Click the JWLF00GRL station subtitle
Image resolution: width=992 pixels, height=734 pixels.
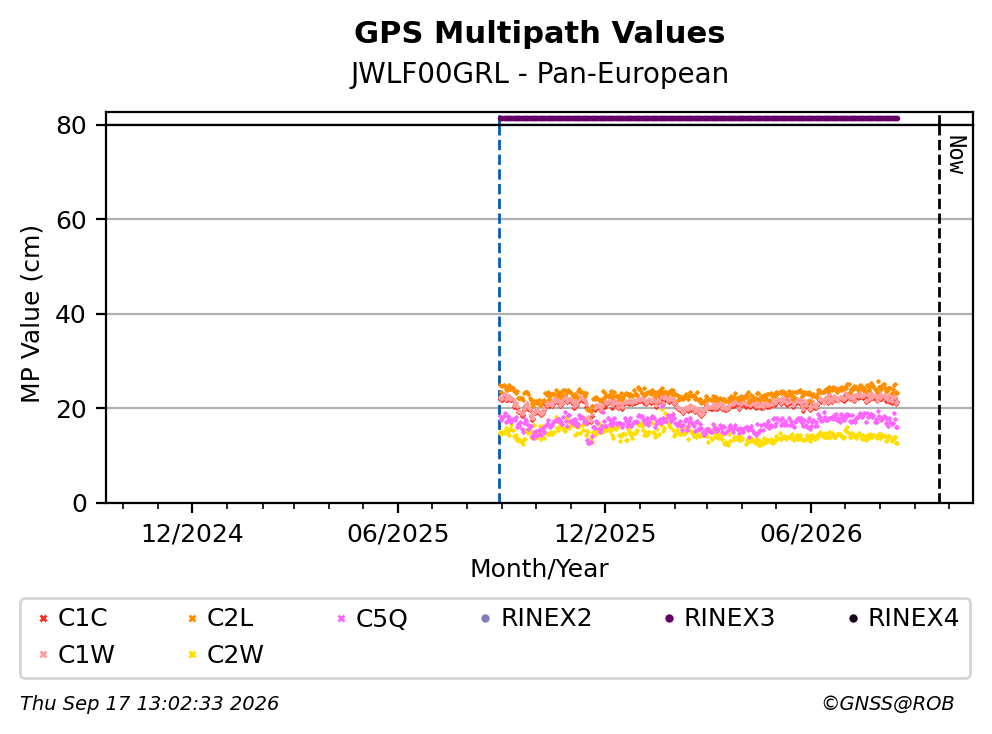[540, 73]
